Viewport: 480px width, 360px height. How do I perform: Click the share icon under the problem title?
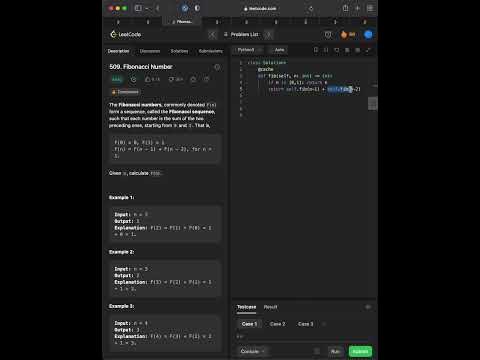point(206,79)
